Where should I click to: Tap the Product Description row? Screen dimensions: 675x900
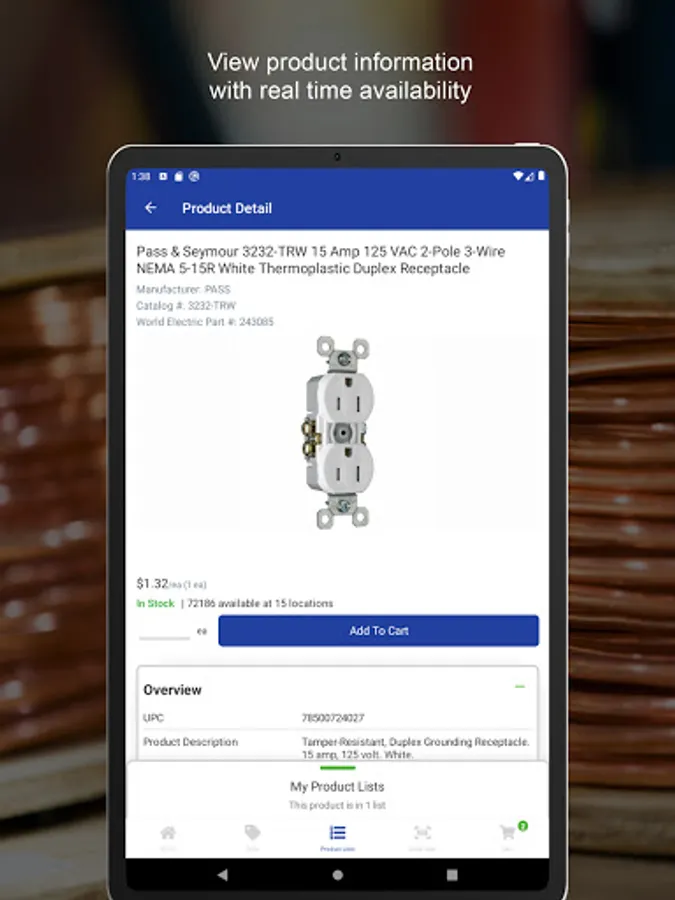338,748
